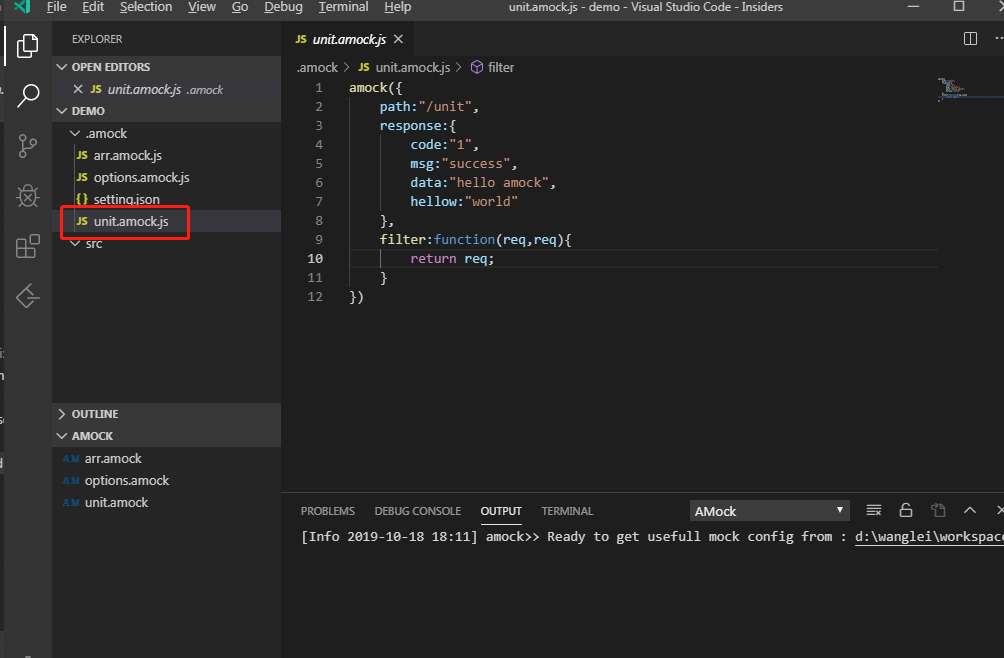Click .amock folder in the breadcrumb
This screenshot has height=658, width=1004.
317,67
